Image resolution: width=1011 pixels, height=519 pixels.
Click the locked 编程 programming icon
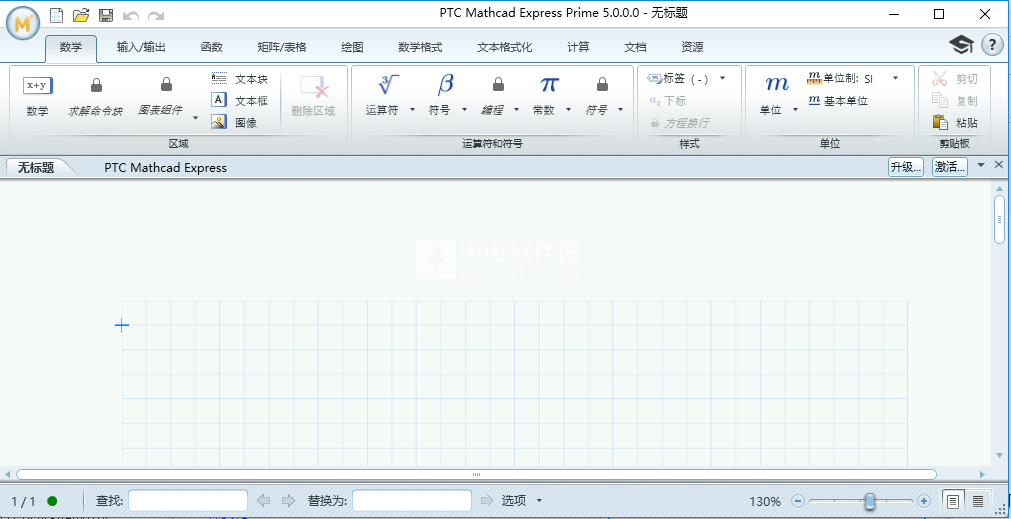tap(498, 84)
